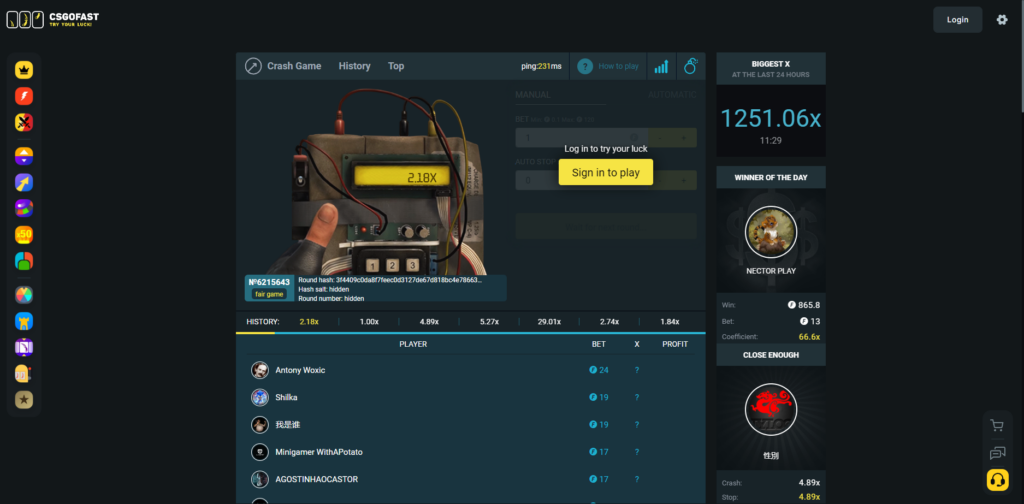Image resolution: width=1024 pixels, height=504 pixels.
Task: Open the crown icon game in sidebar
Action: click(24, 70)
